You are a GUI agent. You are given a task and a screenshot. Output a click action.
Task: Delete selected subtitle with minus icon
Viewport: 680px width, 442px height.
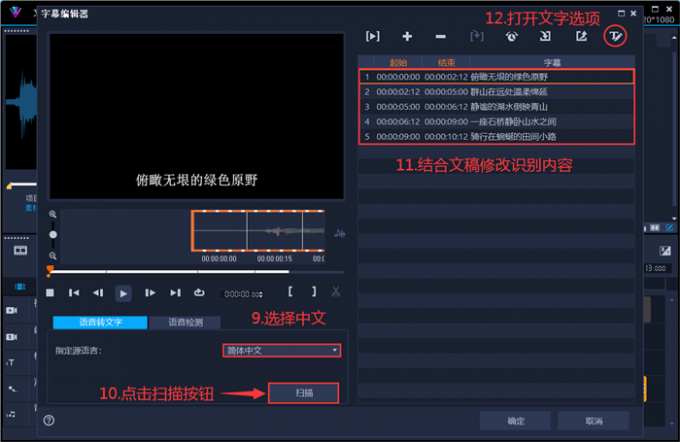point(441,37)
